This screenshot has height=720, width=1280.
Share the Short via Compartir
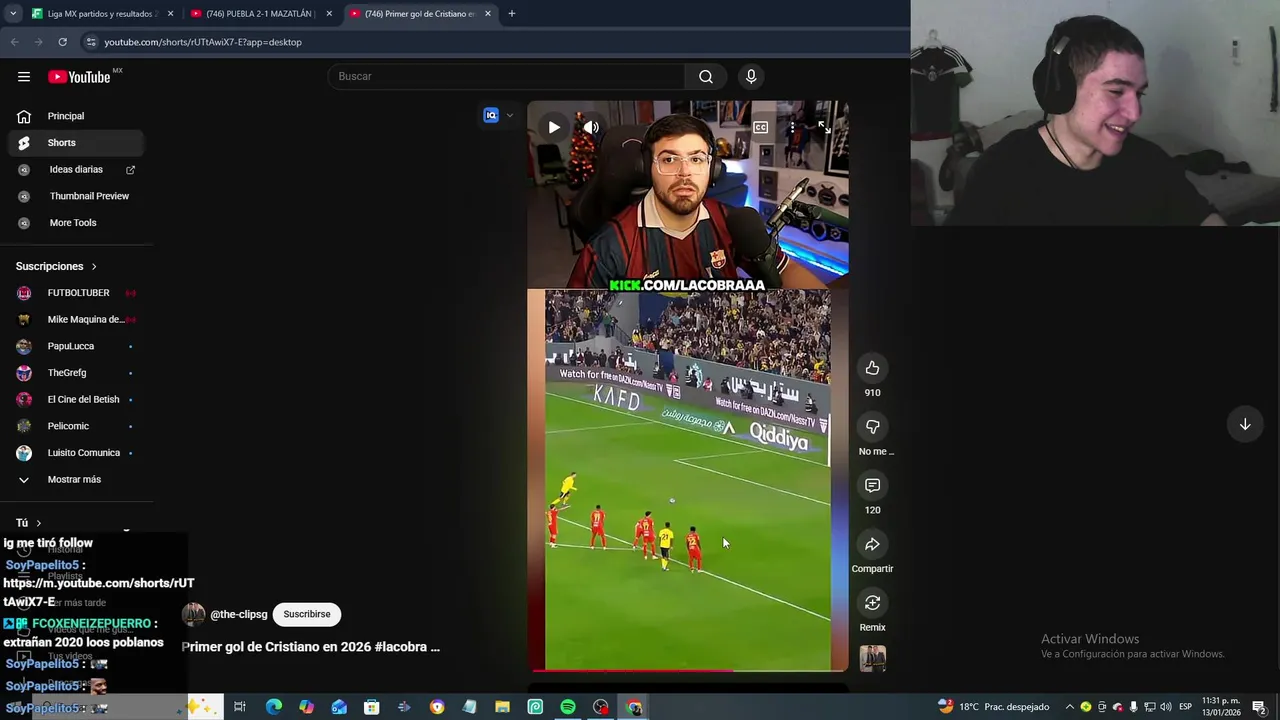[x=872, y=544]
